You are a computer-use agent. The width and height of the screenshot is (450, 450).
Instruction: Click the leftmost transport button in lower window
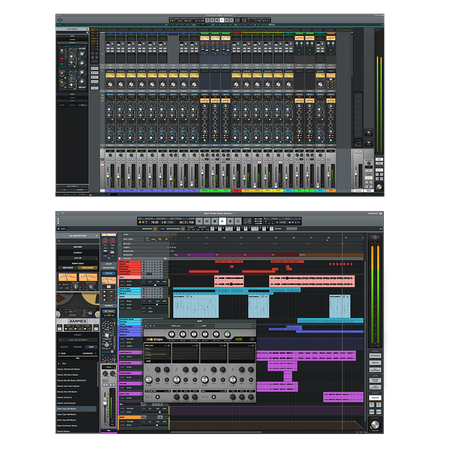[x=199, y=221]
